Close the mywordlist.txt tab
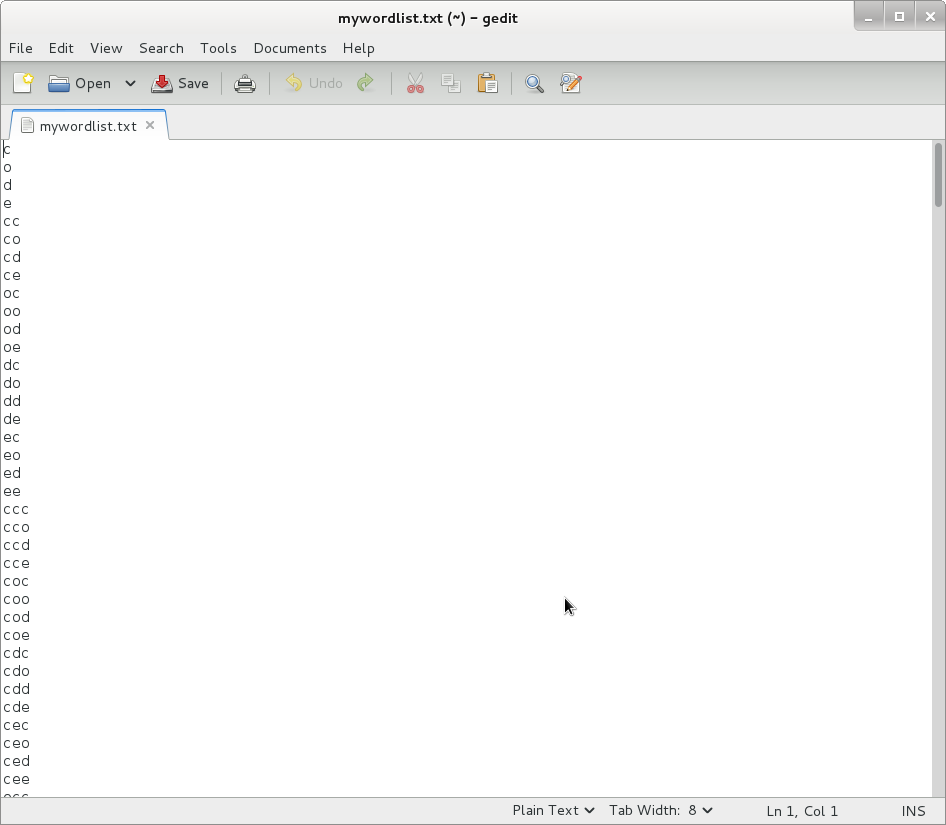The image size is (946, 825). coord(150,125)
